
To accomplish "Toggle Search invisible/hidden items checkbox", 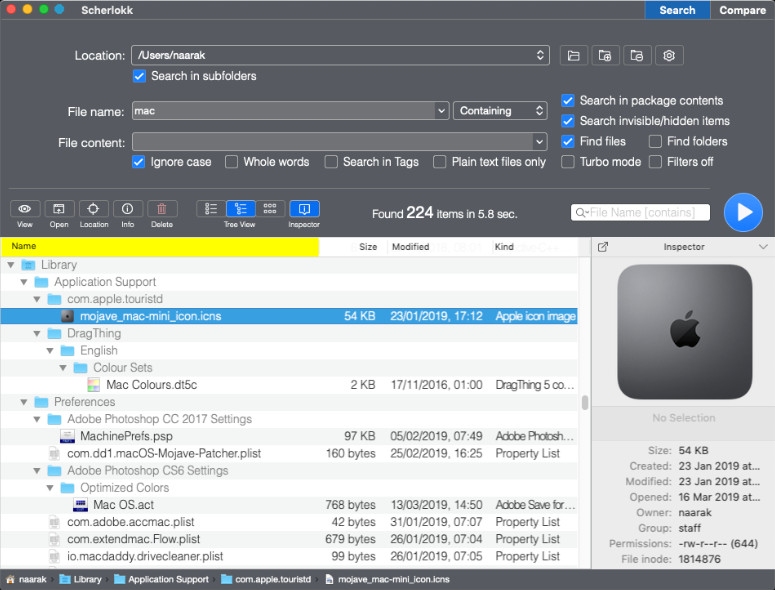I will pos(568,121).
